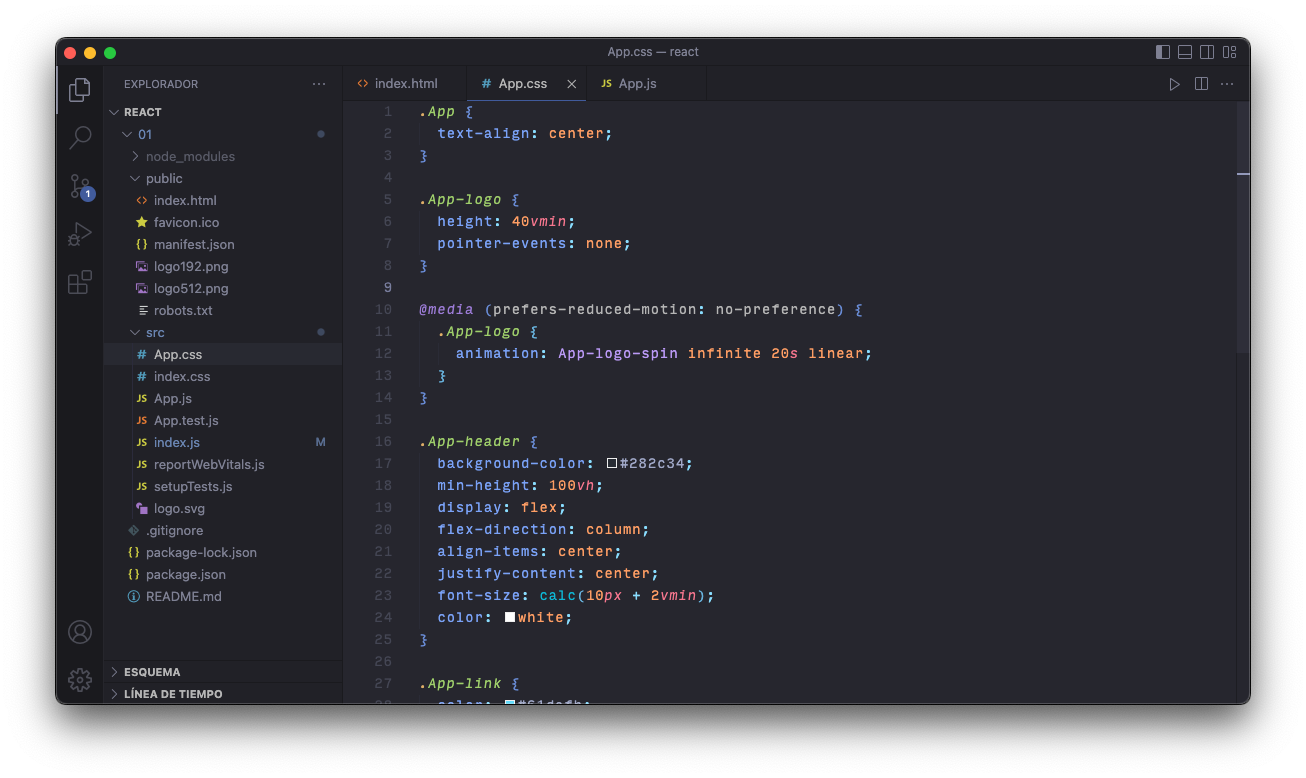Click the logo192.png image icon

click(142, 266)
